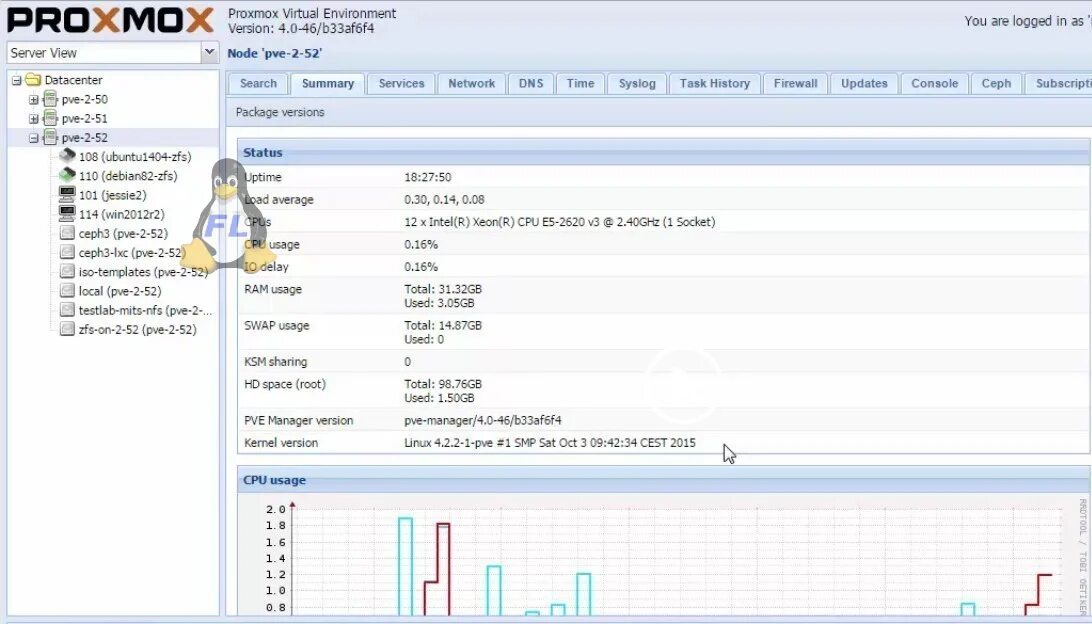Click SWAP usage Total: 14.87GB text
The height and width of the screenshot is (624, 1092).
point(443,325)
